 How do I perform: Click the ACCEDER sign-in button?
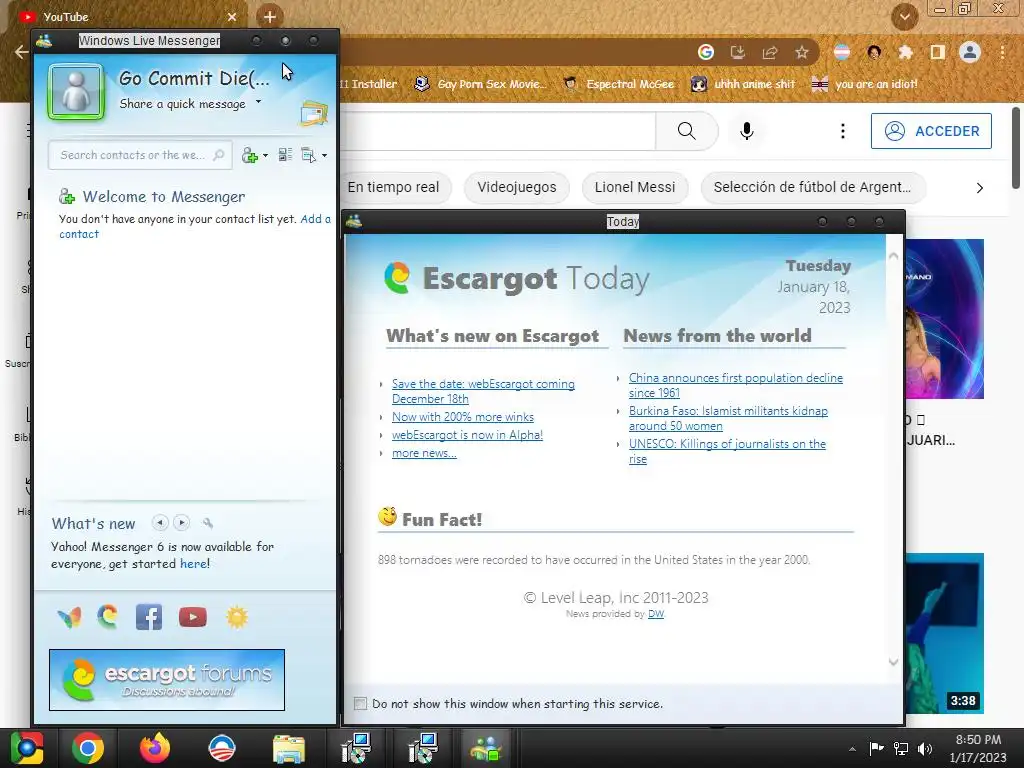(x=931, y=131)
